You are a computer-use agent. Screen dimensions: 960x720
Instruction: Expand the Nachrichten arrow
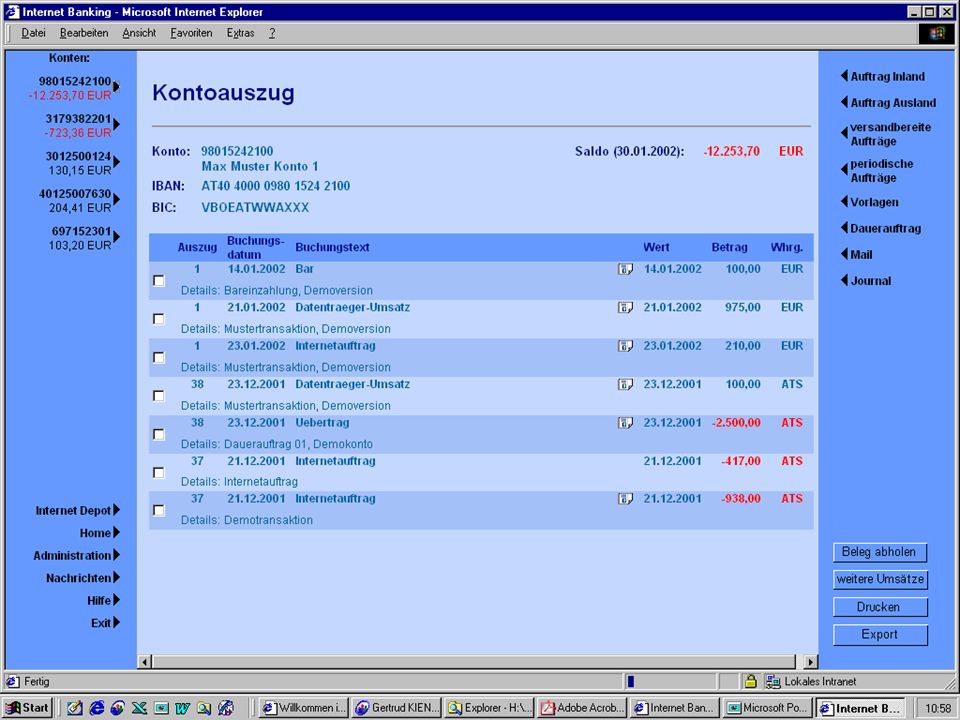point(116,577)
